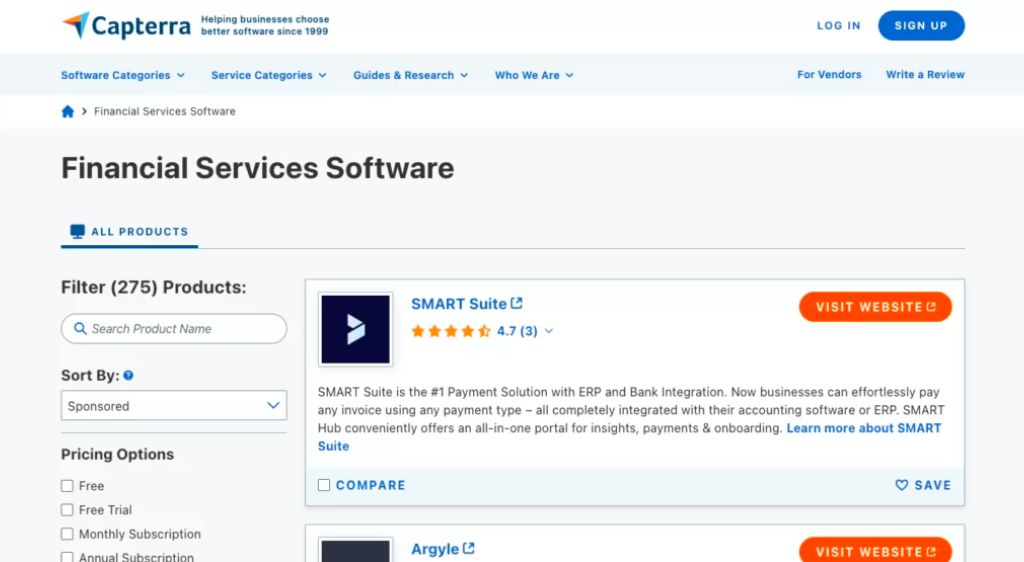Open the For Vendors link
The image size is (1024, 562).
[829, 74]
